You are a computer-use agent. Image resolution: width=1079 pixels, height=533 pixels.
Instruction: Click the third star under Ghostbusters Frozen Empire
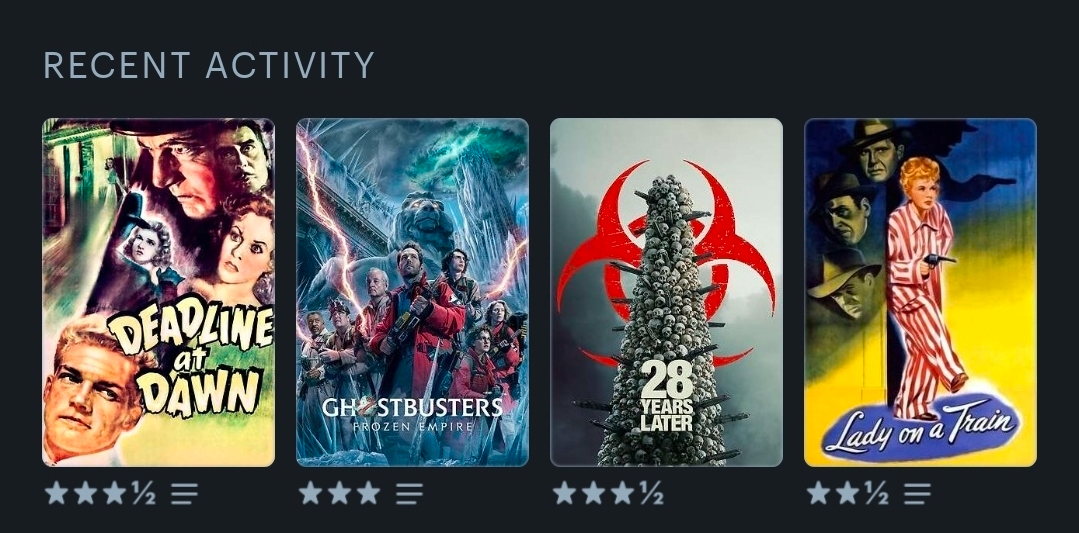coord(368,493)
